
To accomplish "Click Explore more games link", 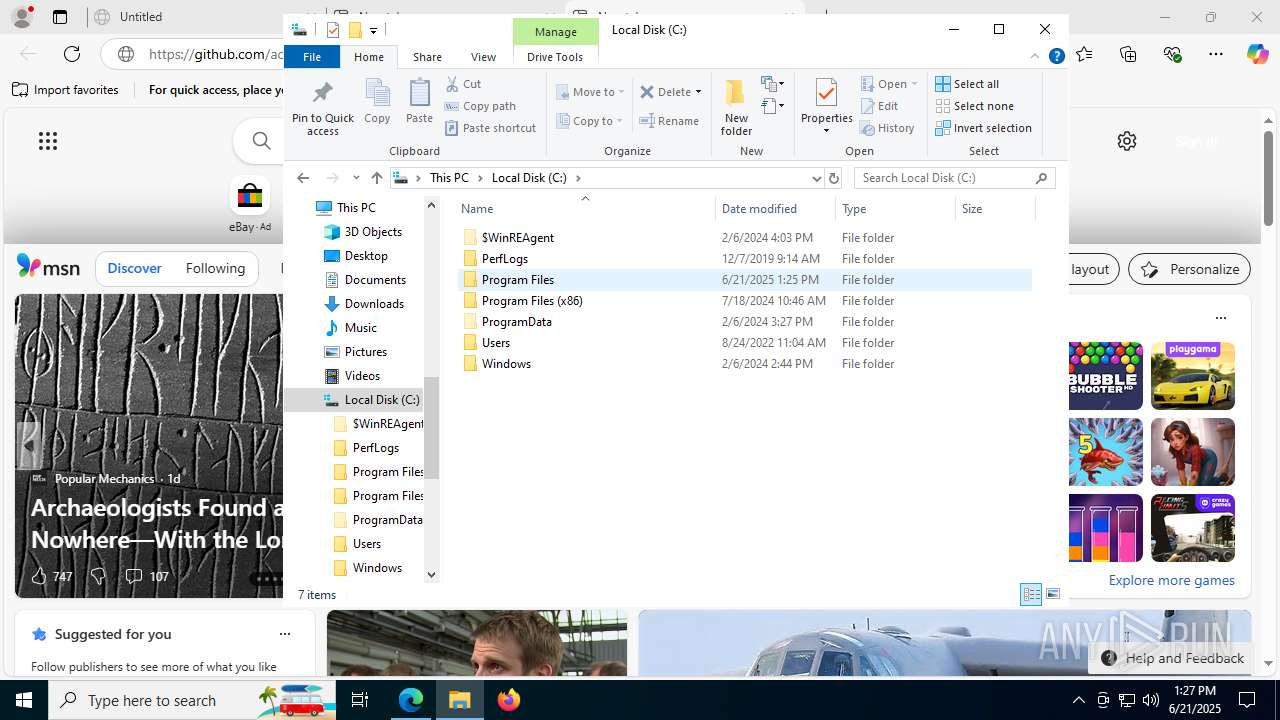I will click(x=1171, y=580).
